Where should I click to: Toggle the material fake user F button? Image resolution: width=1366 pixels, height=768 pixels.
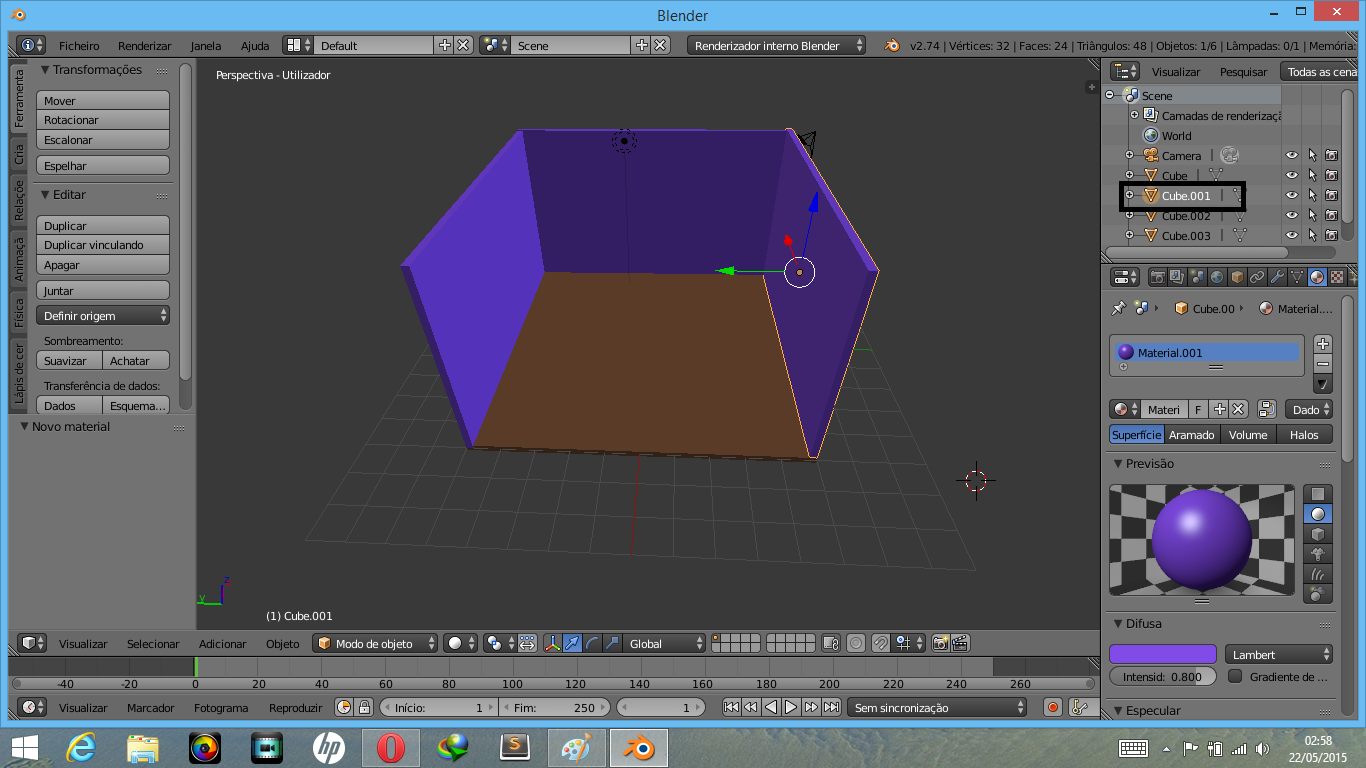pyautogui.click(x=1198, y=409)
